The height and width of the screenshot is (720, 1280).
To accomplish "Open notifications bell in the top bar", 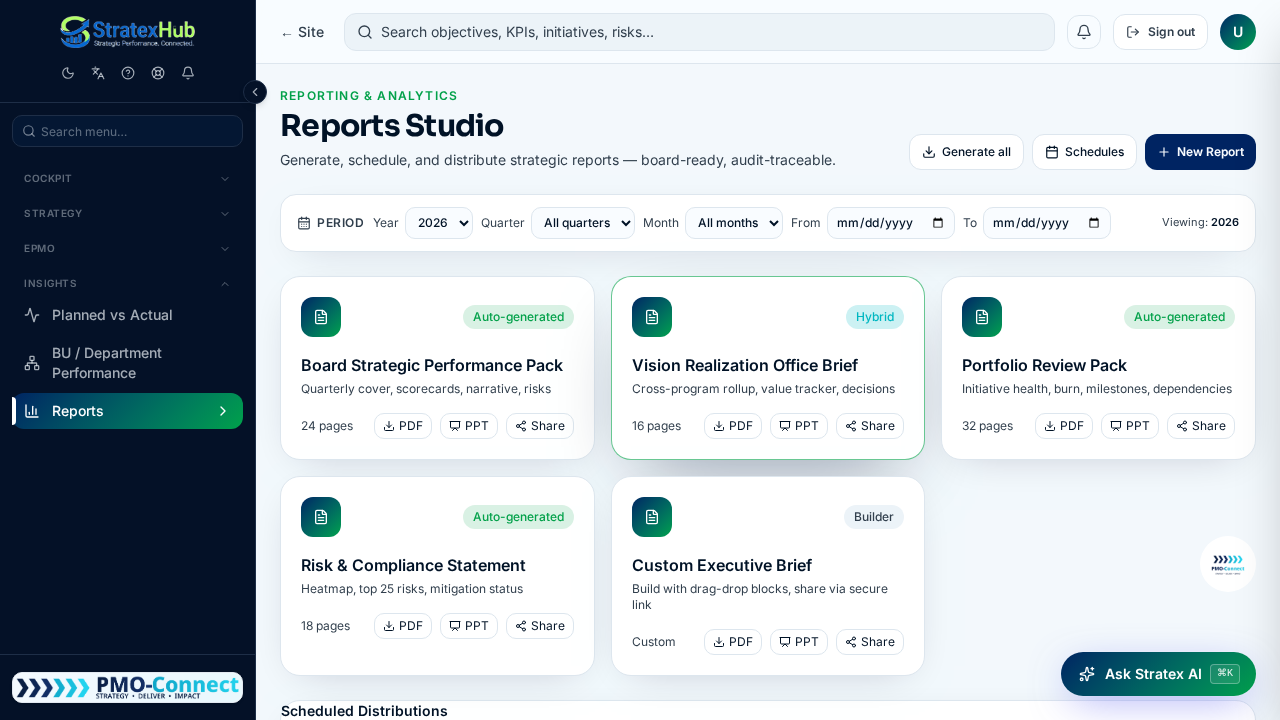I will coord(1084,32).
